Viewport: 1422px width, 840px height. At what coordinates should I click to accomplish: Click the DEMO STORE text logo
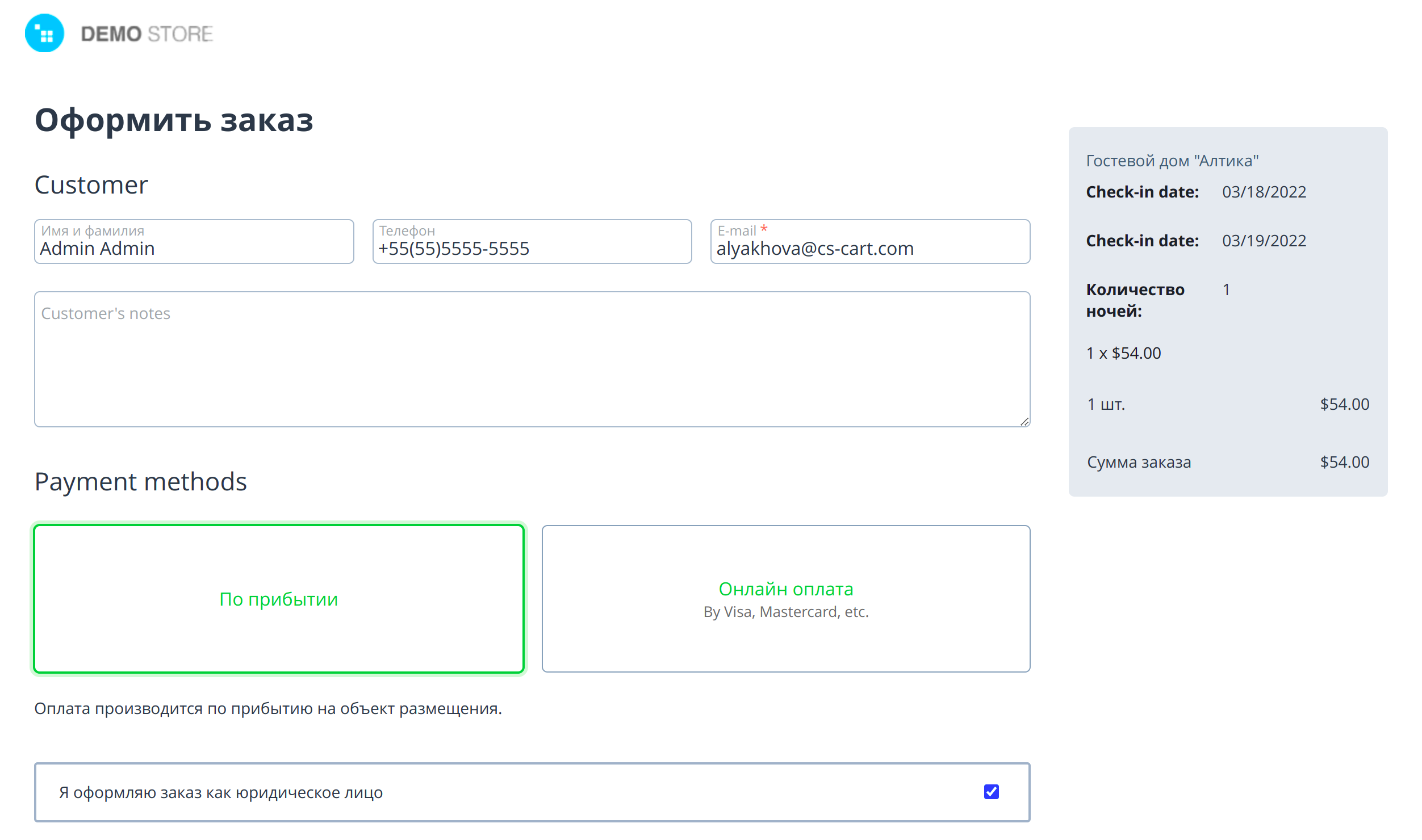[147, 34]
